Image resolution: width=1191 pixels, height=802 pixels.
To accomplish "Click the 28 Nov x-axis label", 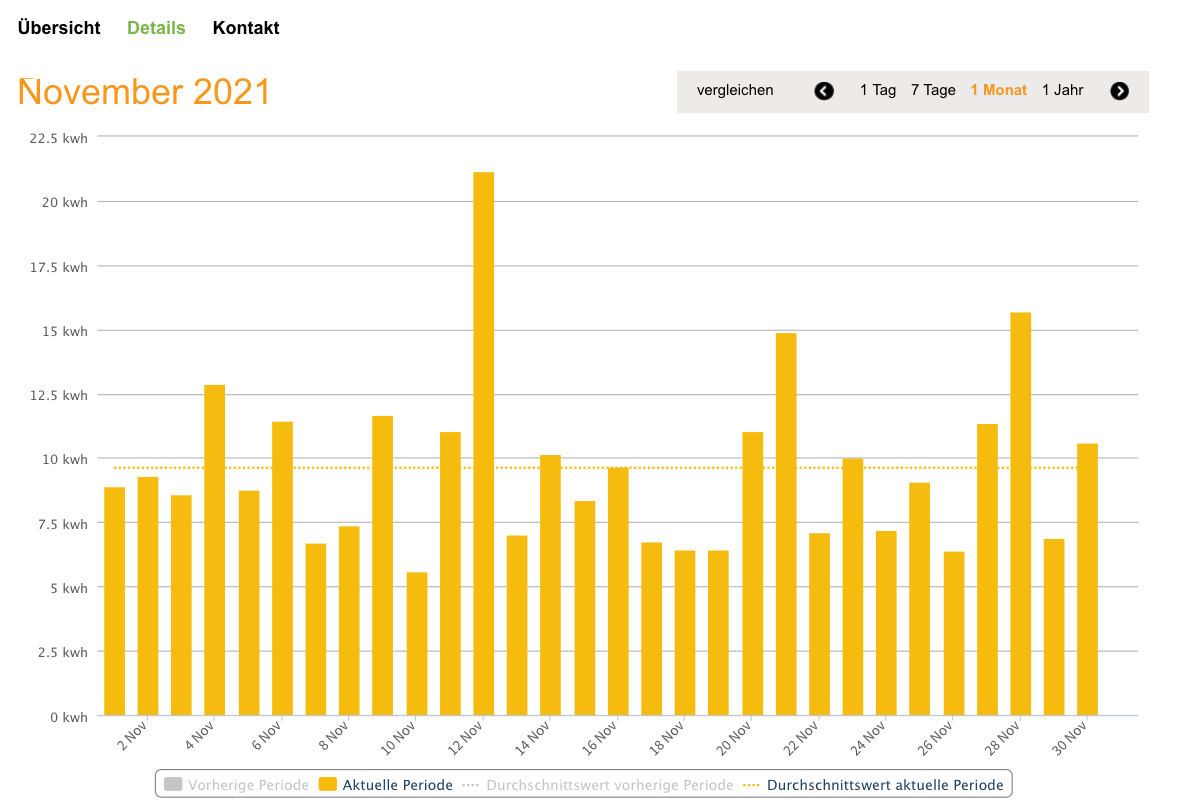I will [x=1003, y=739].
